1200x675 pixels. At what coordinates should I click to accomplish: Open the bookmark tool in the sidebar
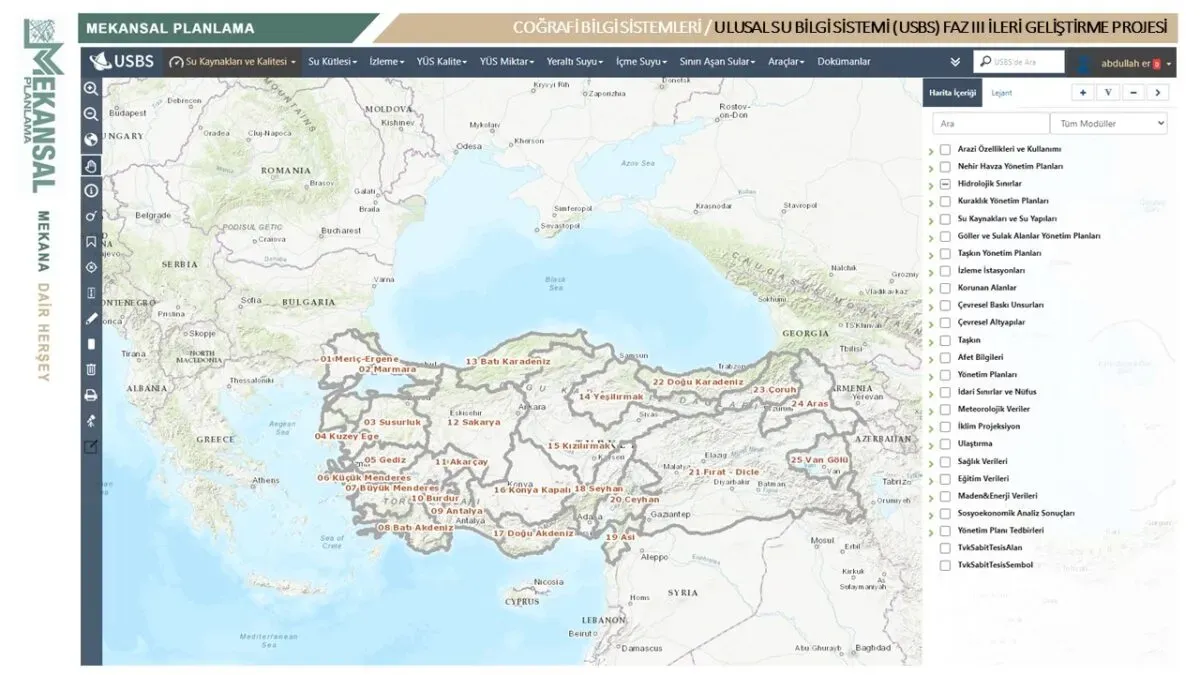tap(91, 241)
